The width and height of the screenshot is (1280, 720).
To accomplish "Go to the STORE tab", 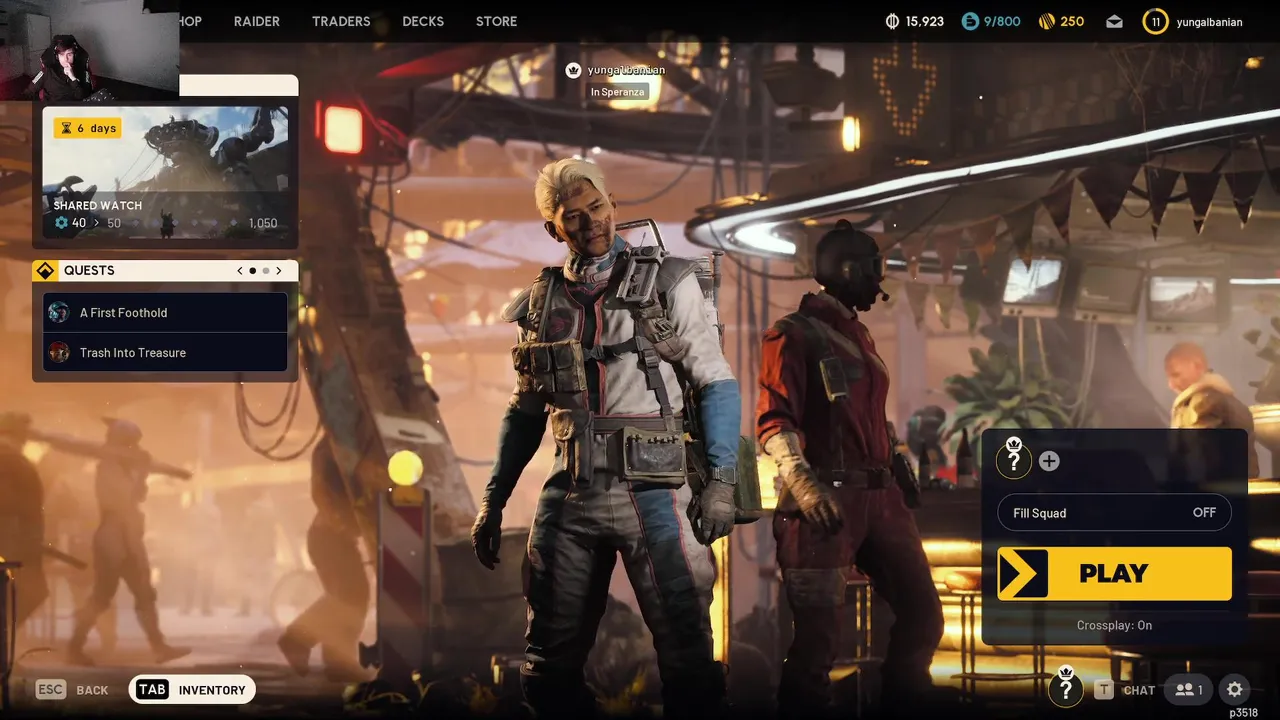I will [497, 21].
